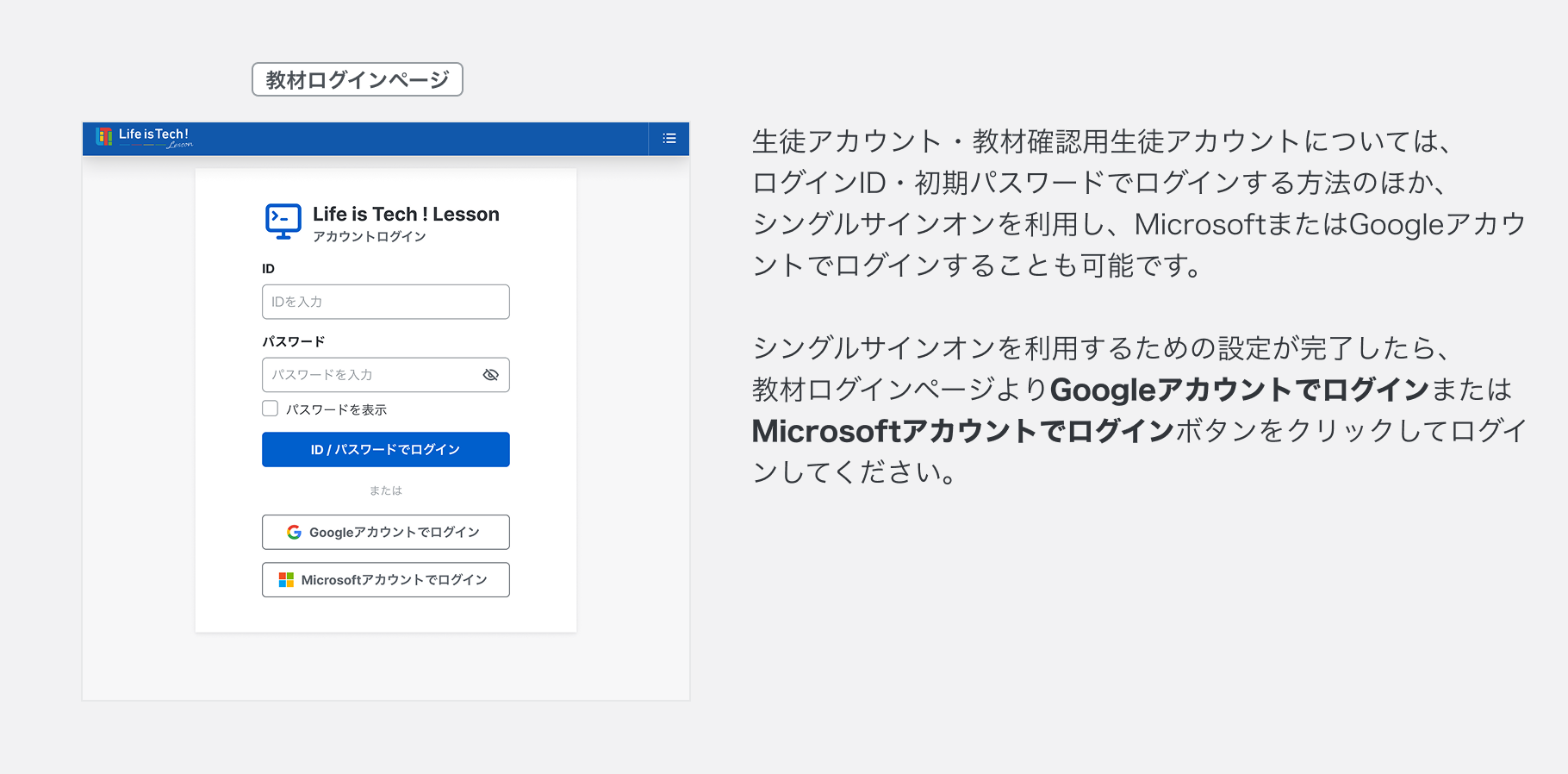Select the 教材ログインページ label
The width and height of the screenshot is (1568, 774).
358,79
